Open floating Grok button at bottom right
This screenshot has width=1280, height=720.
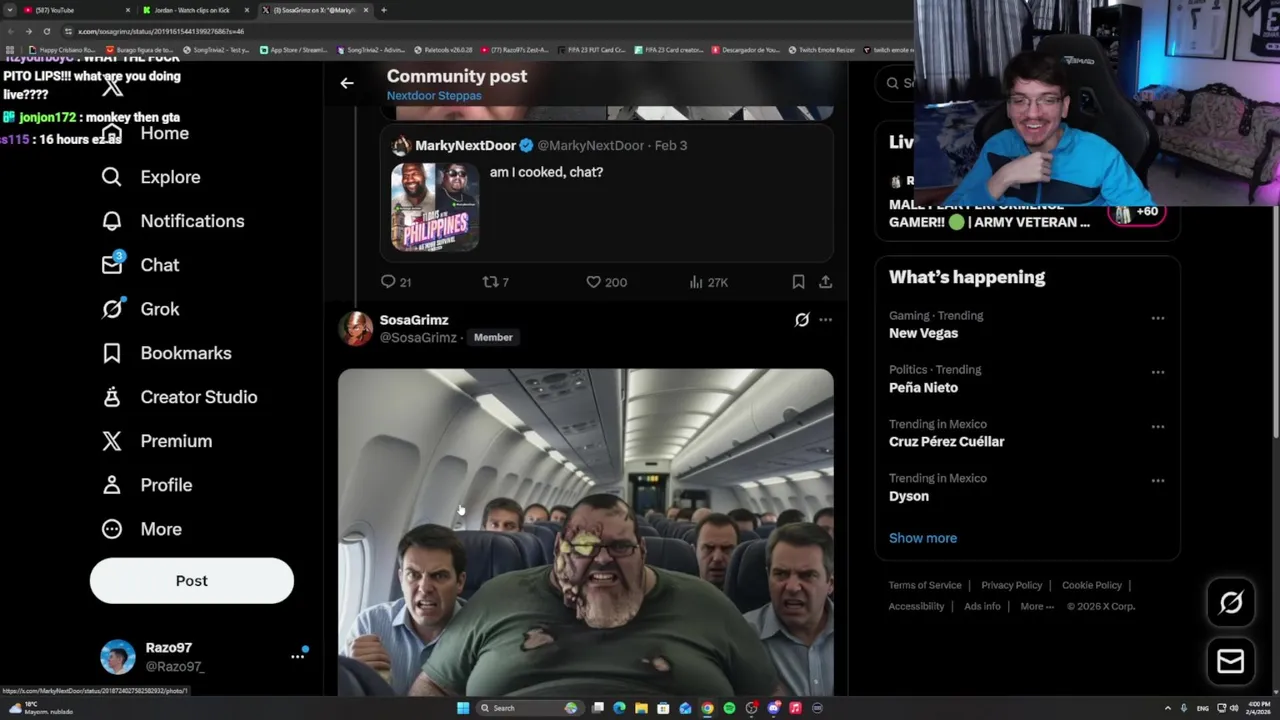(1231, 602)
